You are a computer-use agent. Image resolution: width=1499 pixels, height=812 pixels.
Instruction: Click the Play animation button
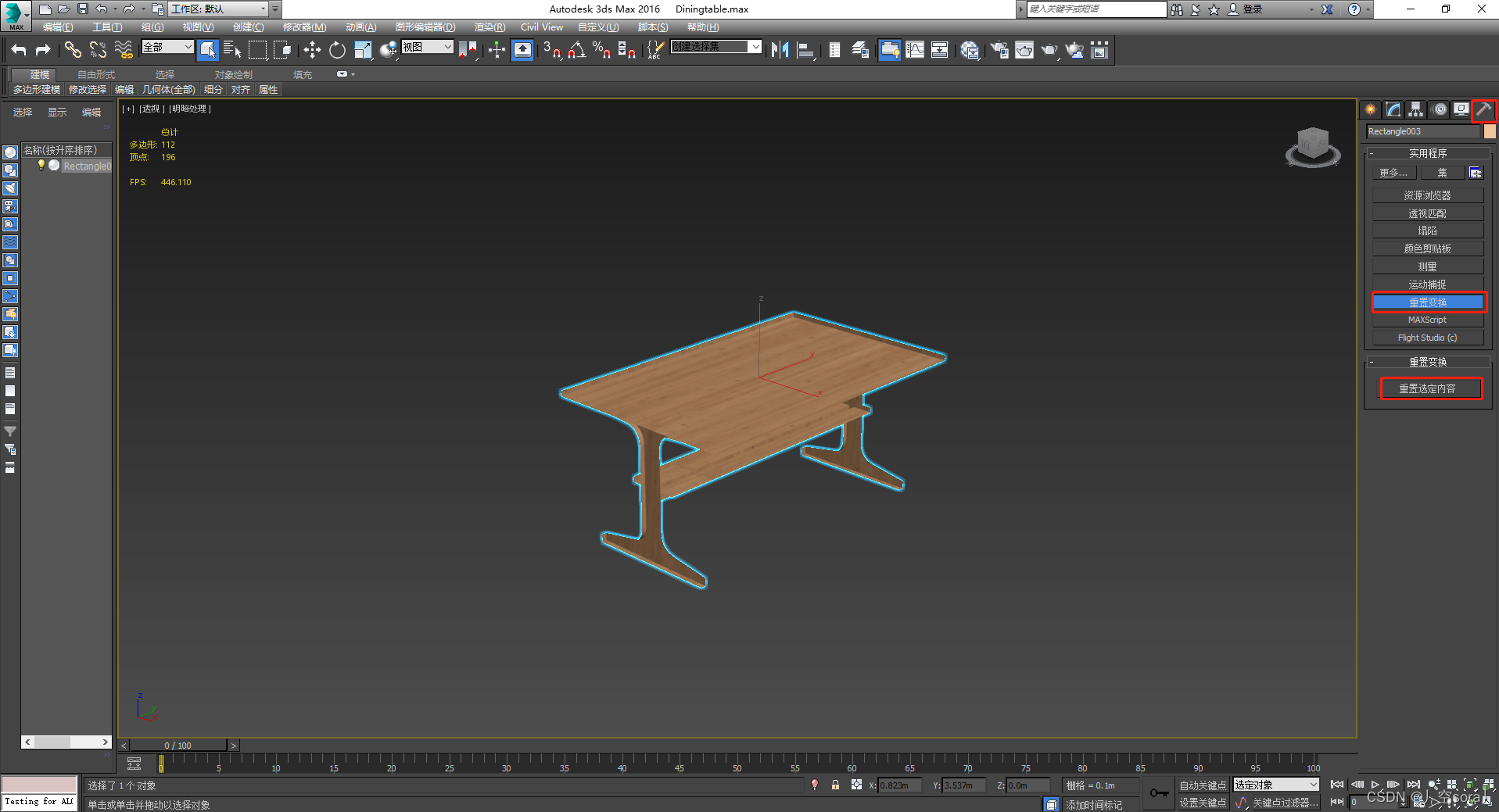tap(1375, 785)
